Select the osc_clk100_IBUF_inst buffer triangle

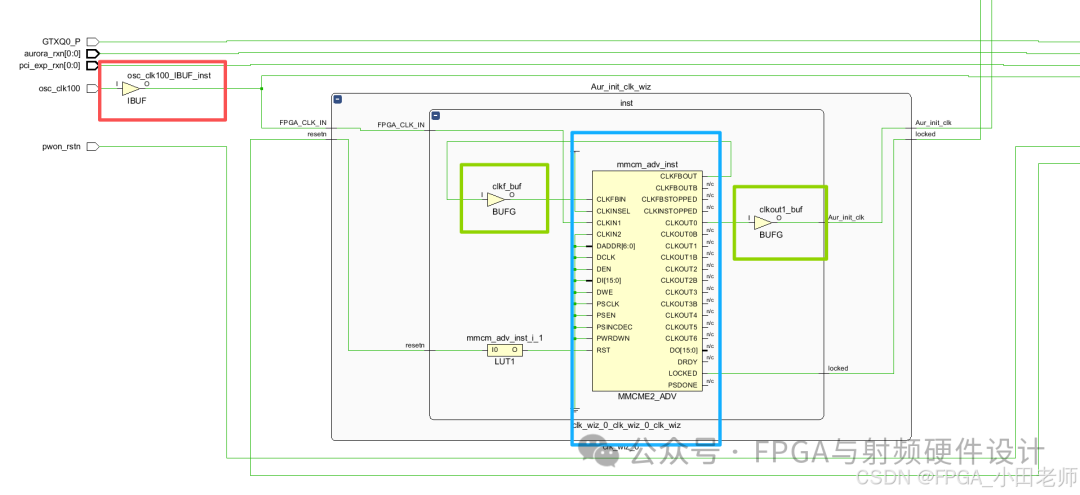[132, 88]
